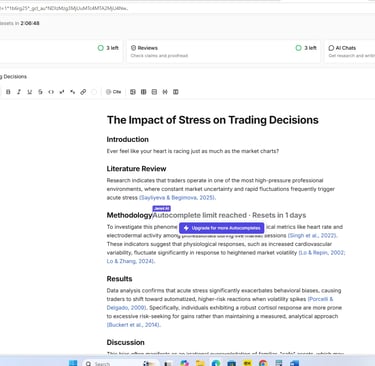The height and width of the screenshot is (366, 375).
Task: Click the merge cells icon in the toolbar
Action: point(165,92)
